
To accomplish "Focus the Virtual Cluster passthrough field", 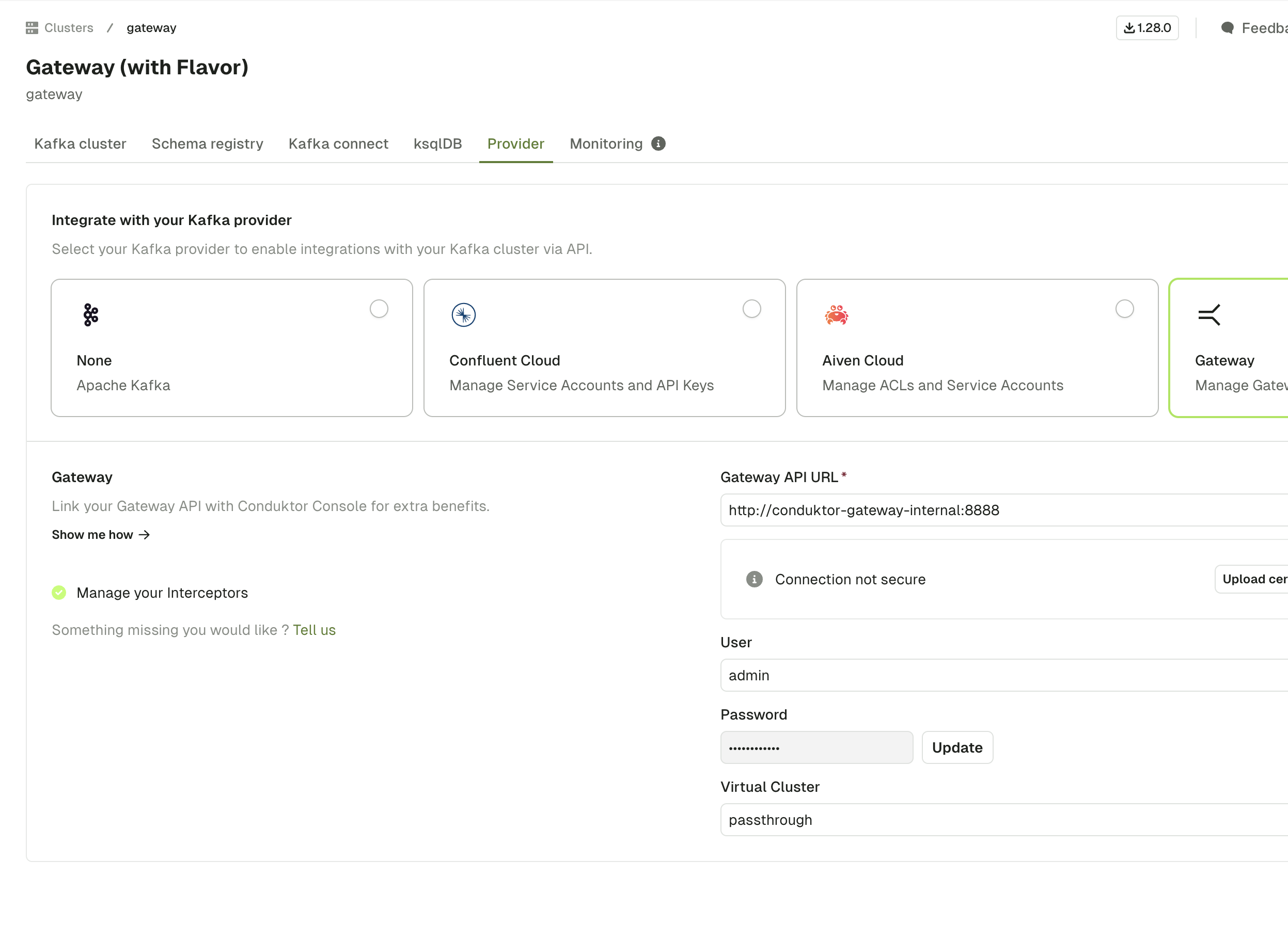I will pos(1004,820).
